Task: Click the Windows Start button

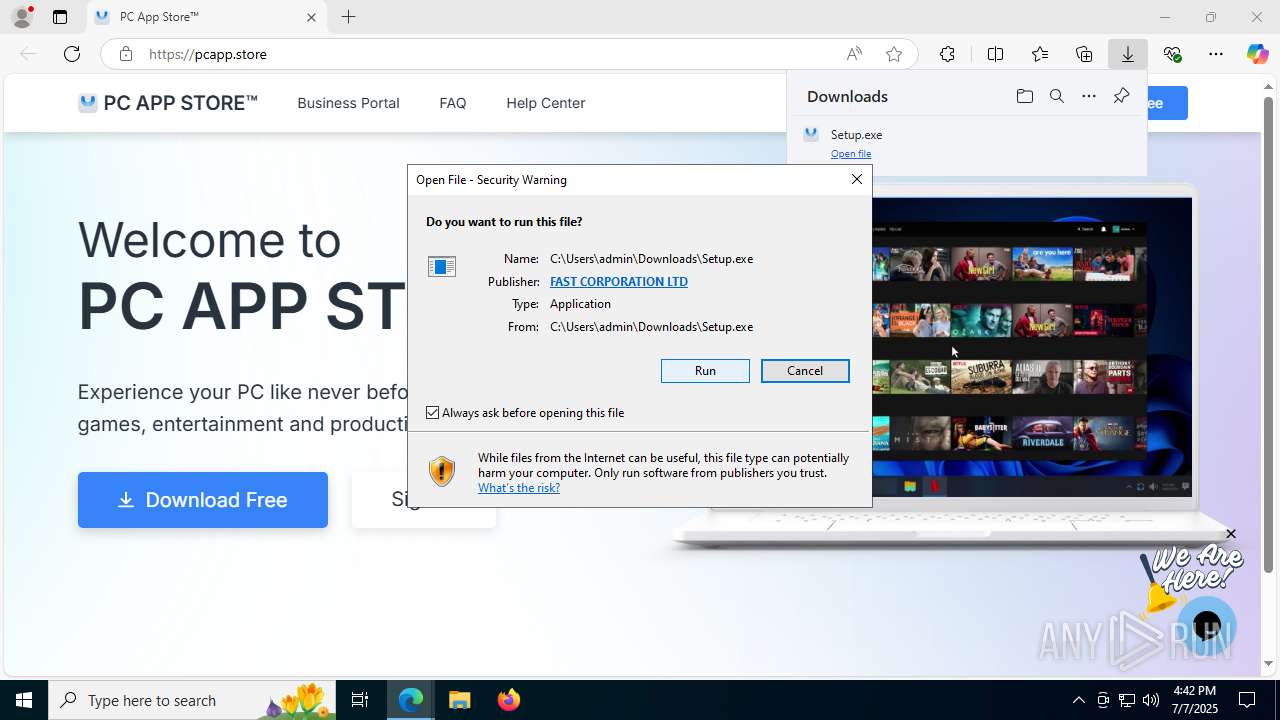Action: [x=24, y=700]
